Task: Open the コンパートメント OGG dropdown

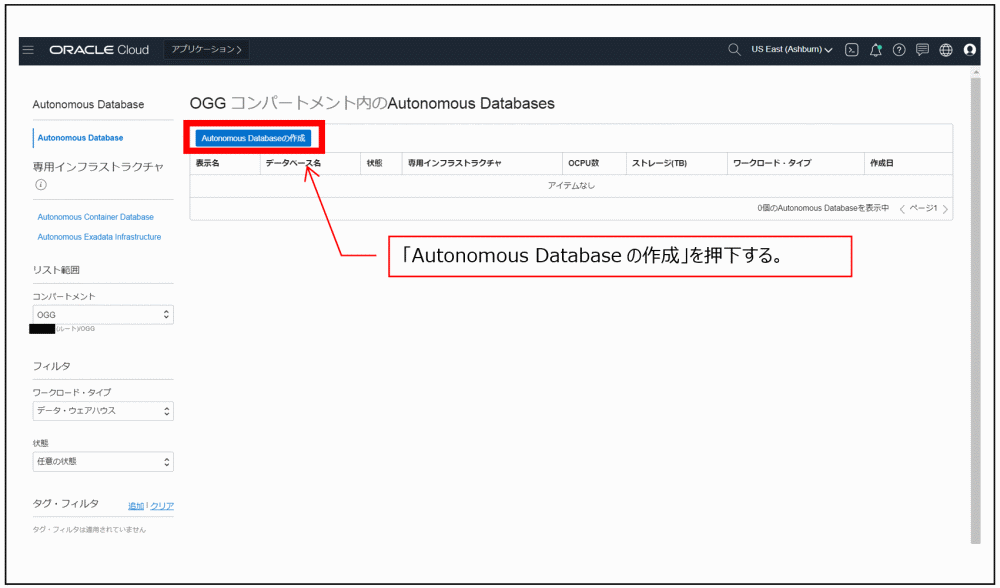Action: 103,314
